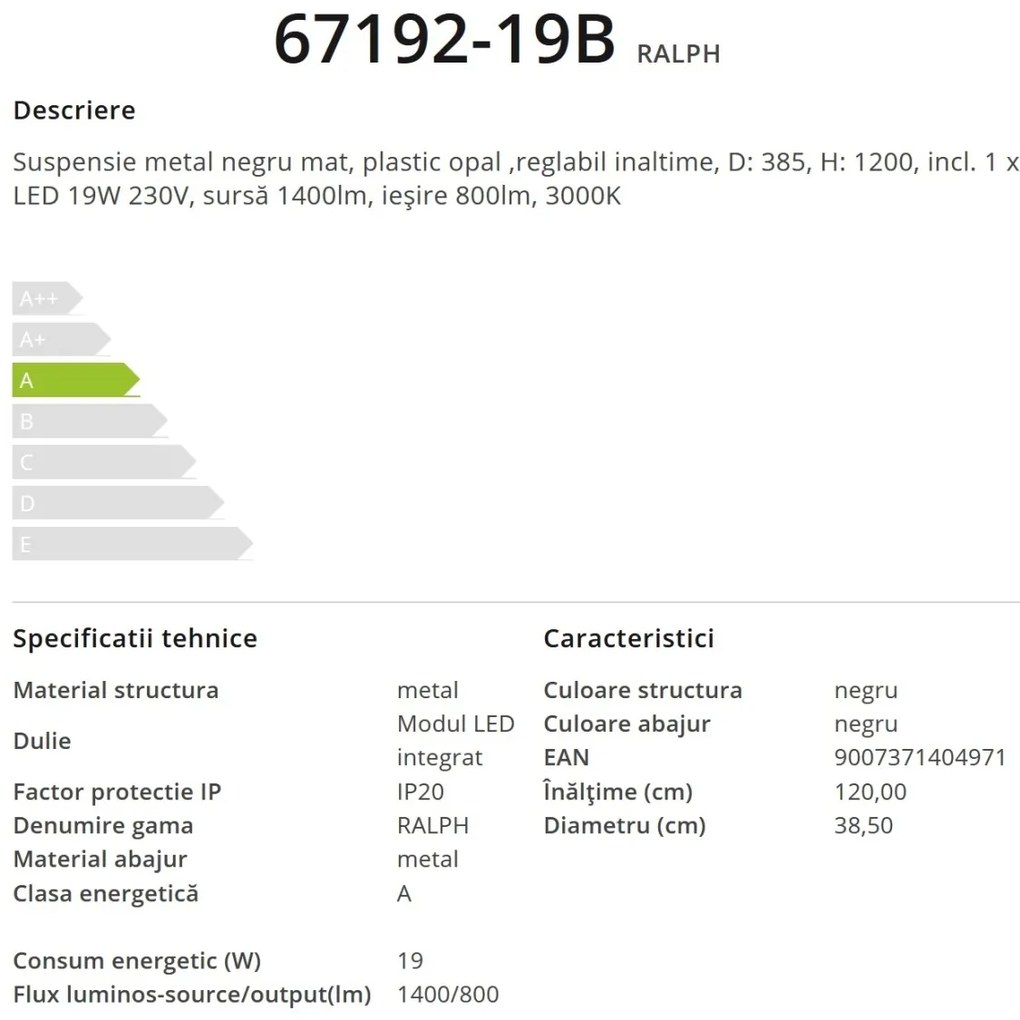Click the RALPH label beside the title
This screenshot has height=1020, width=1020.
(x=678, y=54)
